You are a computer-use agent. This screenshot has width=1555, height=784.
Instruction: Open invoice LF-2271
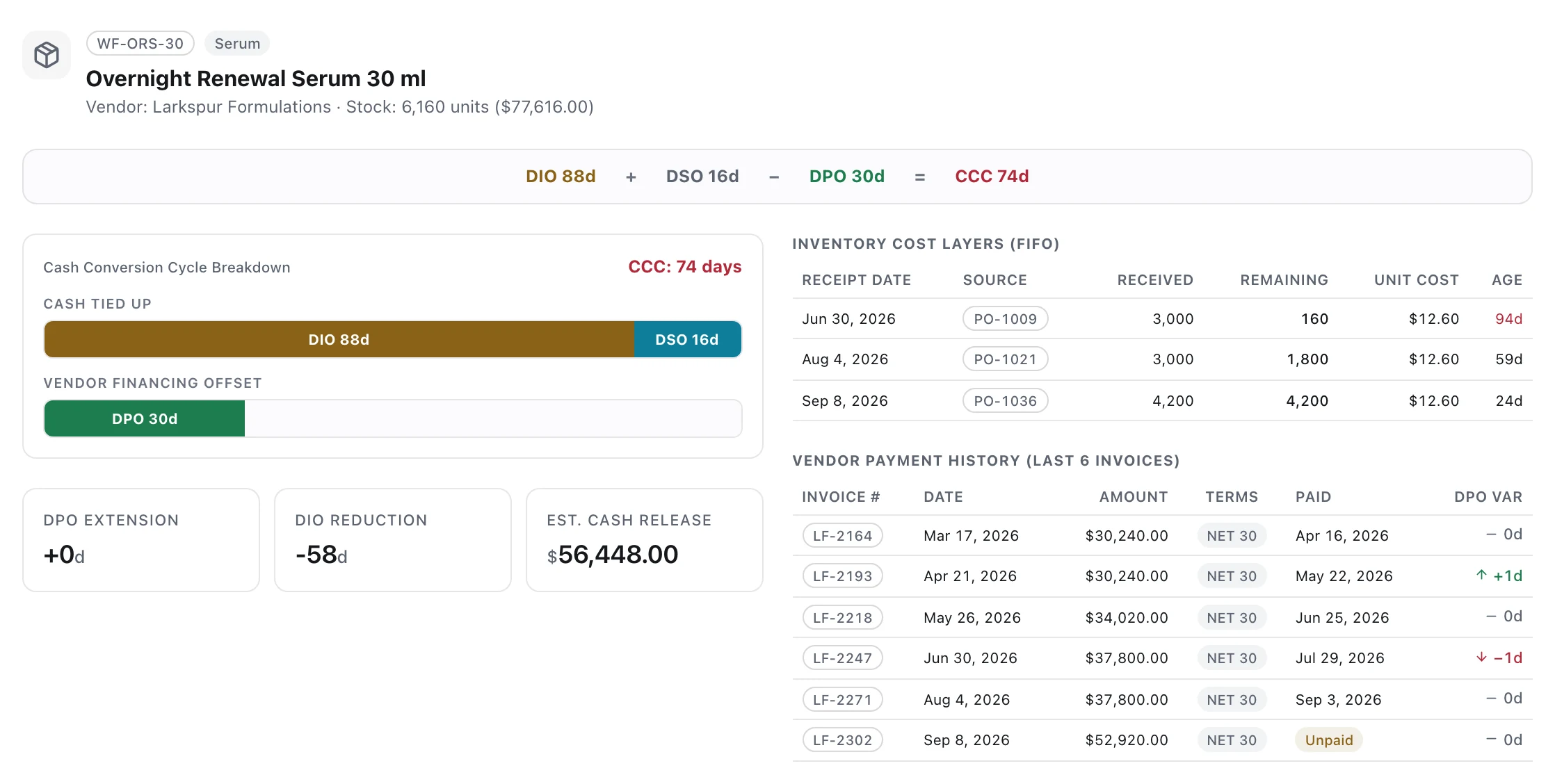coord(842,700)
